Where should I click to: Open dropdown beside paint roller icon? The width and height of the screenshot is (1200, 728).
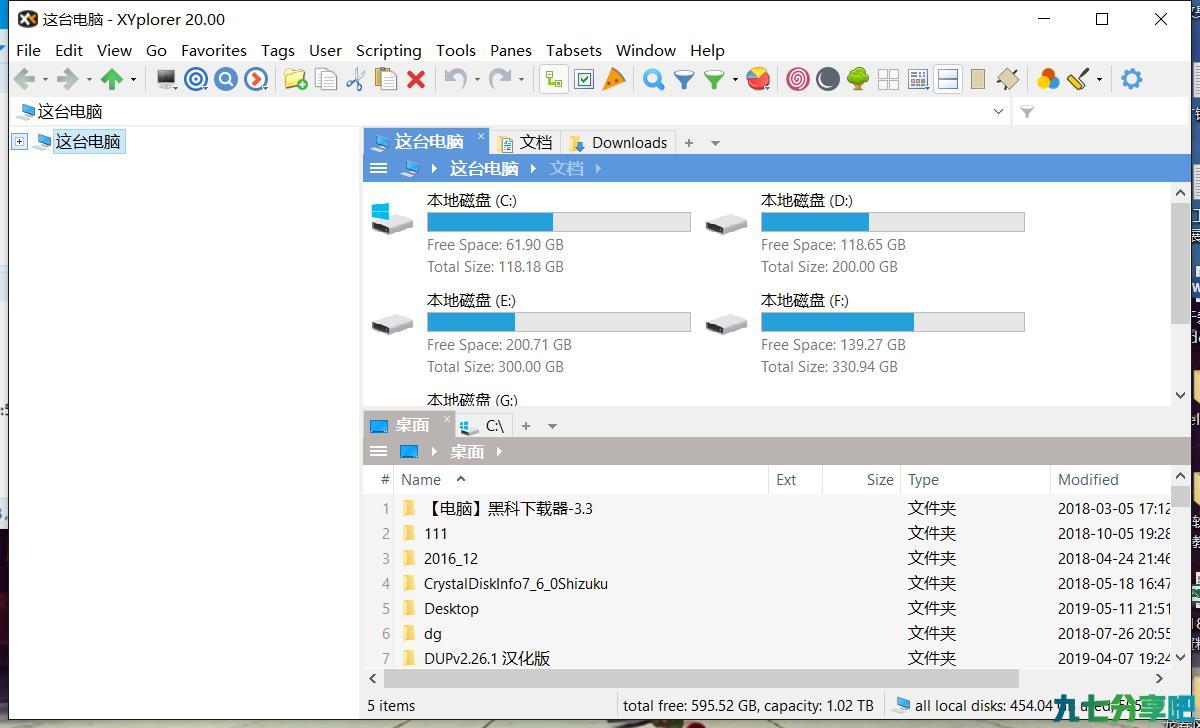pyautogui.click(x=1099, y=80)
